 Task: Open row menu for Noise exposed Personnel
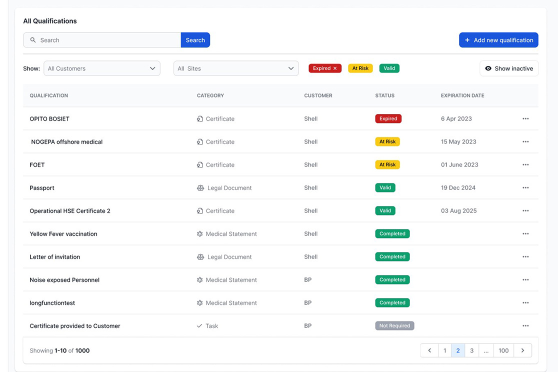(x=525, y=280)
